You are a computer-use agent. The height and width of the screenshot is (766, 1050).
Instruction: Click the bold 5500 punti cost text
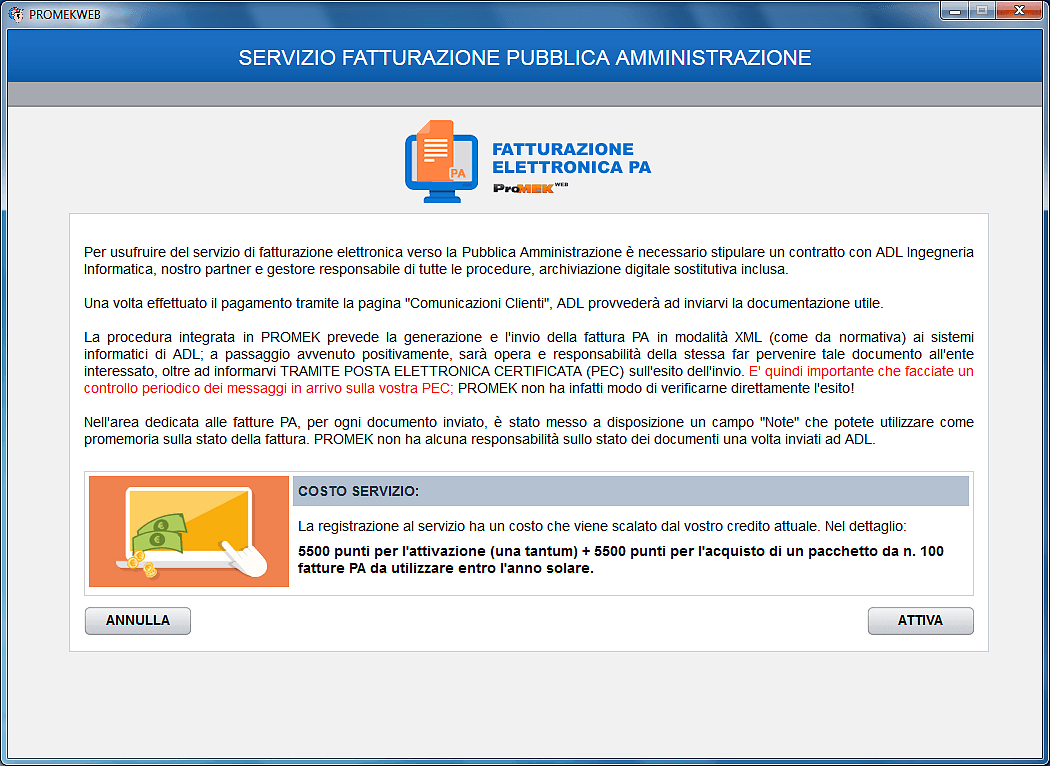point(620,560)
